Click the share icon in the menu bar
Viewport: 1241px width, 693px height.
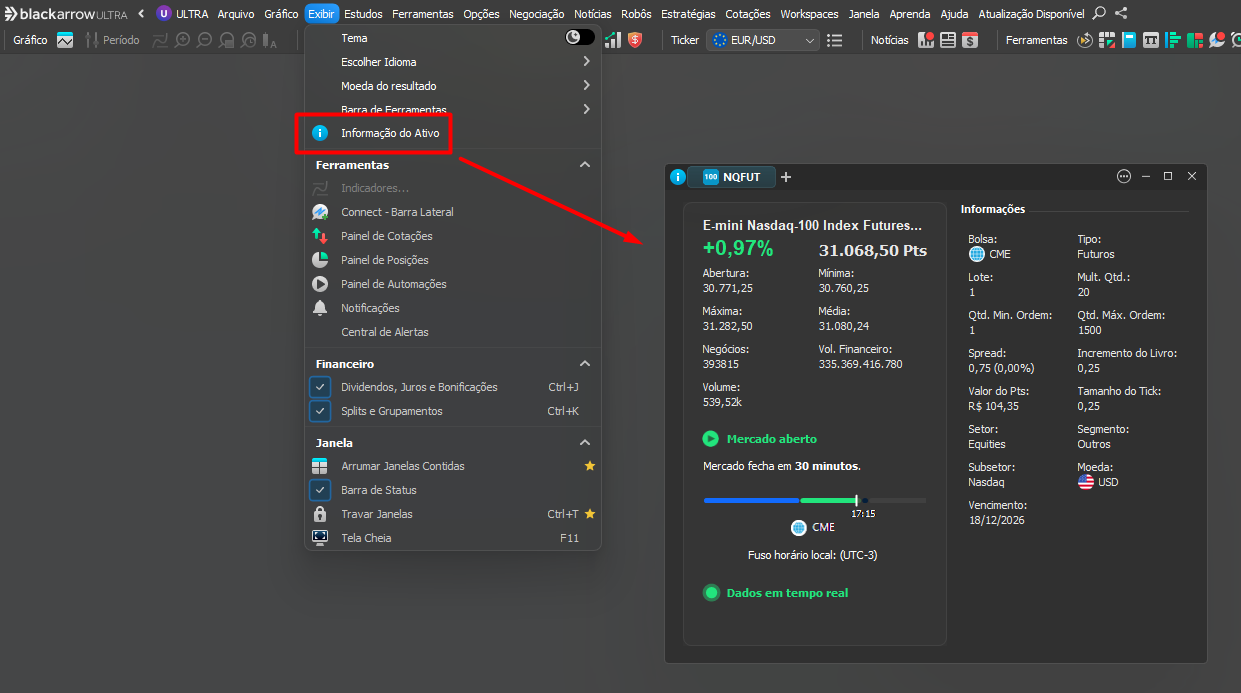pyautogui.click(x=1121, y=14)
